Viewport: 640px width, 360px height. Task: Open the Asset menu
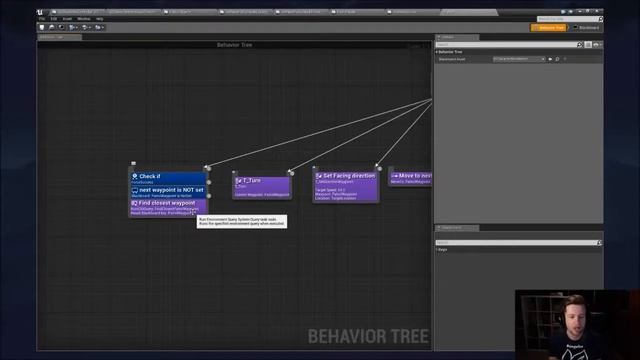coord(67,19)
